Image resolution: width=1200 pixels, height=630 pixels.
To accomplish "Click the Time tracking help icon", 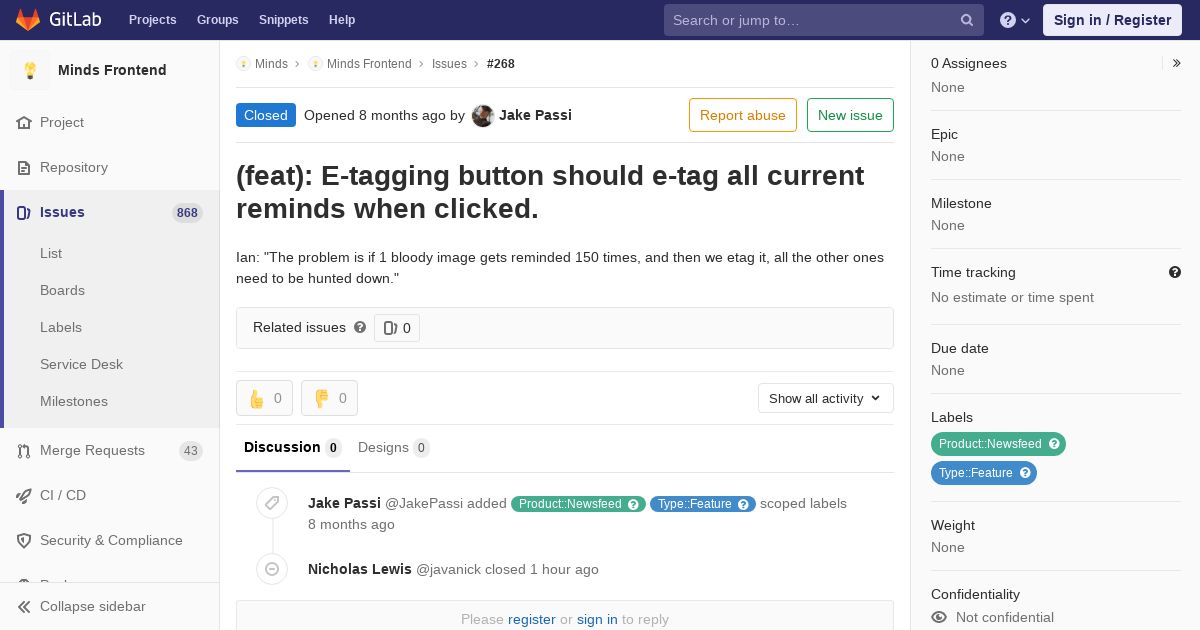I will click(x=1175, y=272).
